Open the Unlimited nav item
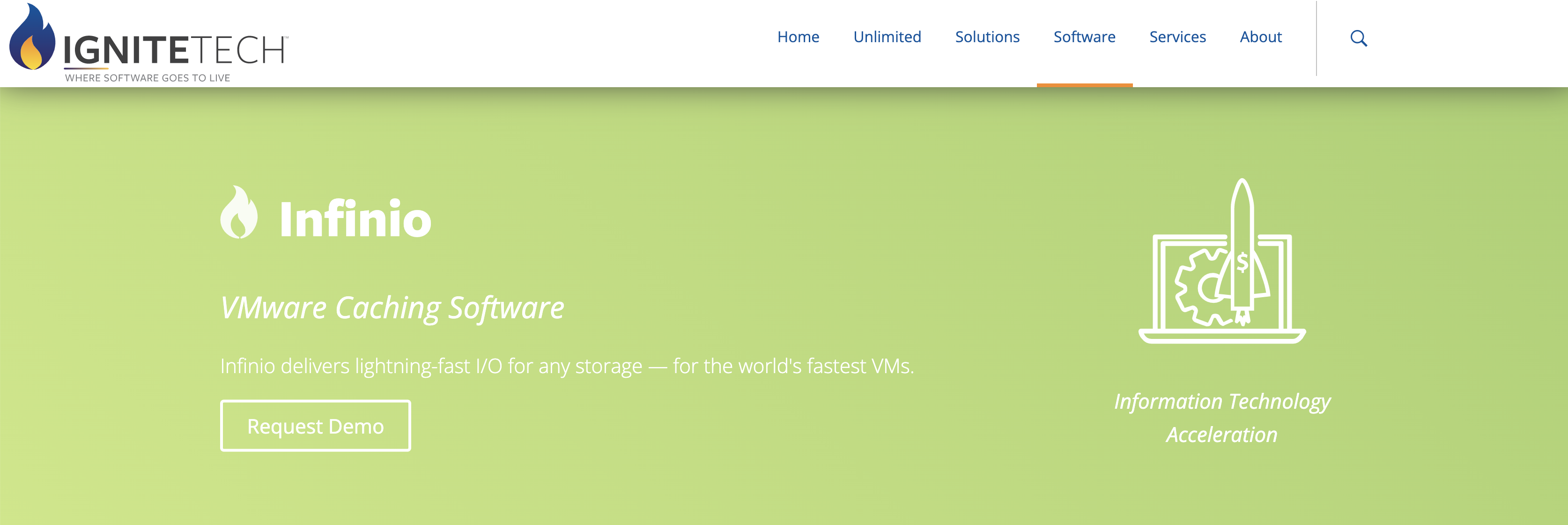Image resolution: width=1568 pixels, height=525 pixels. pos(887,37)
